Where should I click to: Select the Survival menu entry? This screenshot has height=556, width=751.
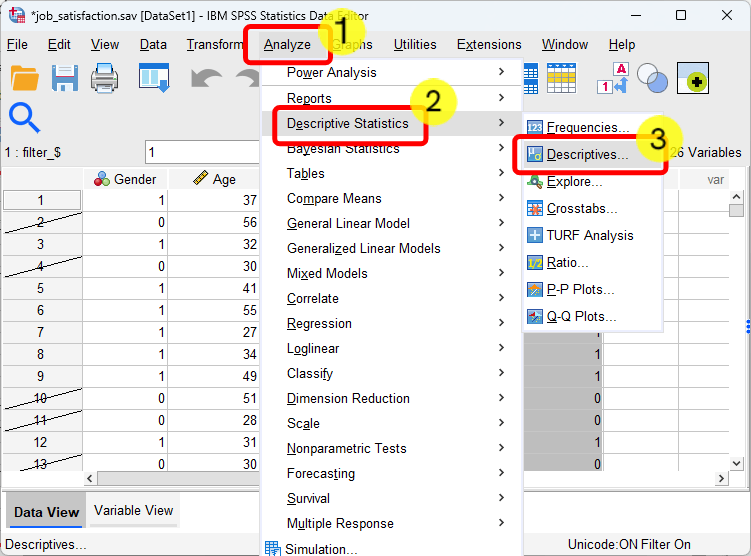[392, 499]
